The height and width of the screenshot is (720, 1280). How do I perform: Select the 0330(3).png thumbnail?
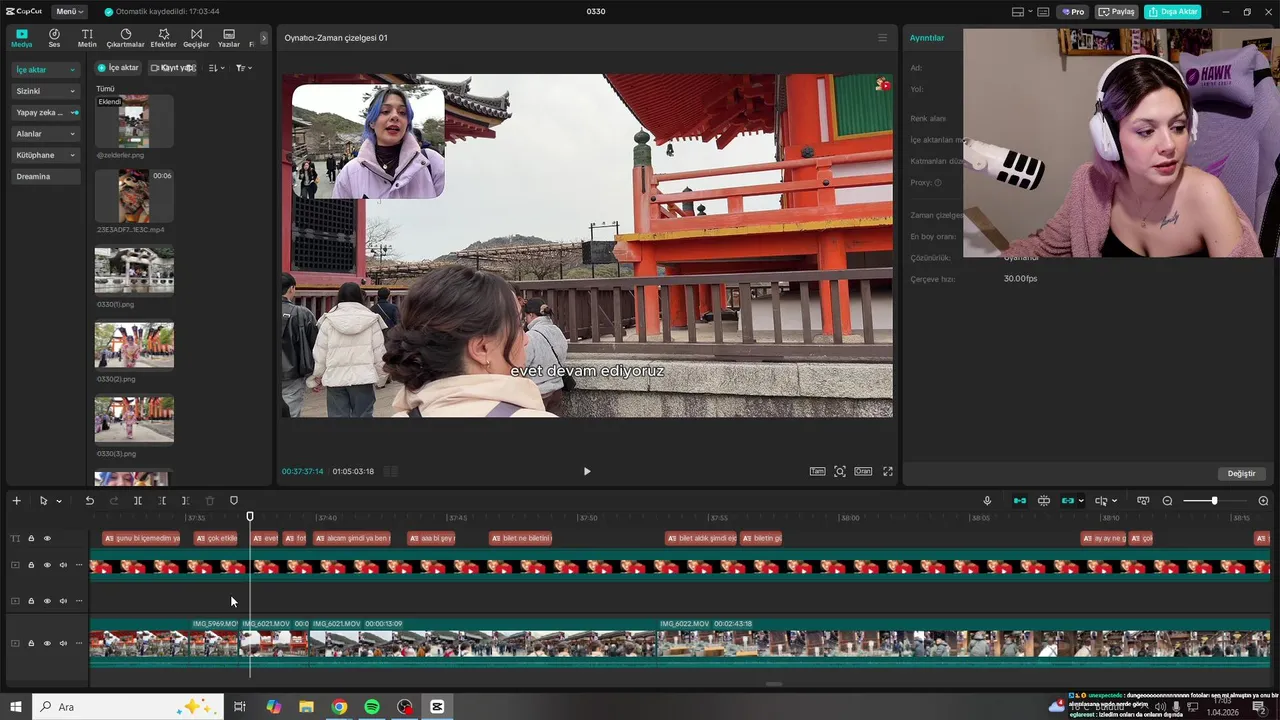[x=134, y=420]
